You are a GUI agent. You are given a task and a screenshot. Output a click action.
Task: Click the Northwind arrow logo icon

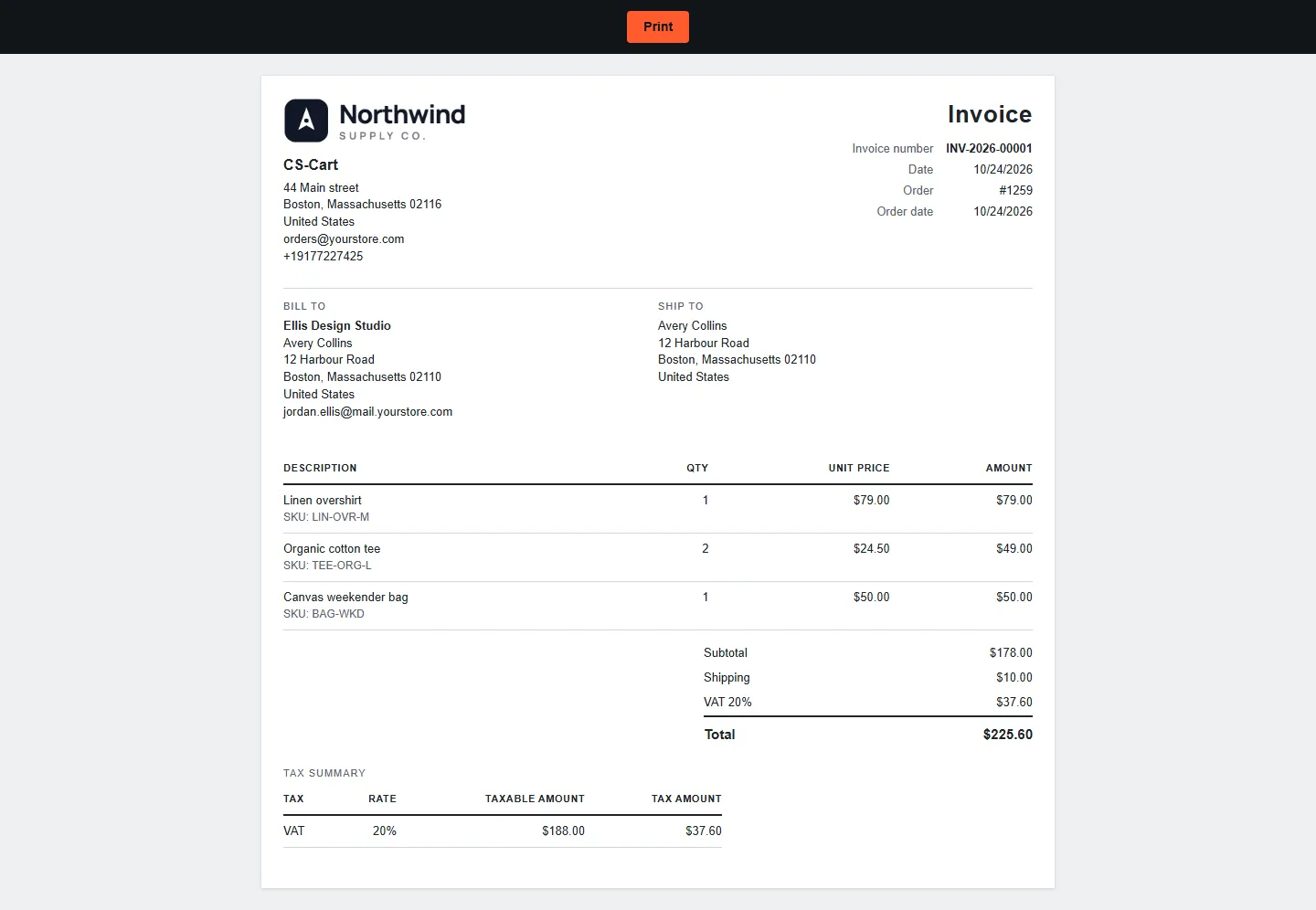(306, 121)
